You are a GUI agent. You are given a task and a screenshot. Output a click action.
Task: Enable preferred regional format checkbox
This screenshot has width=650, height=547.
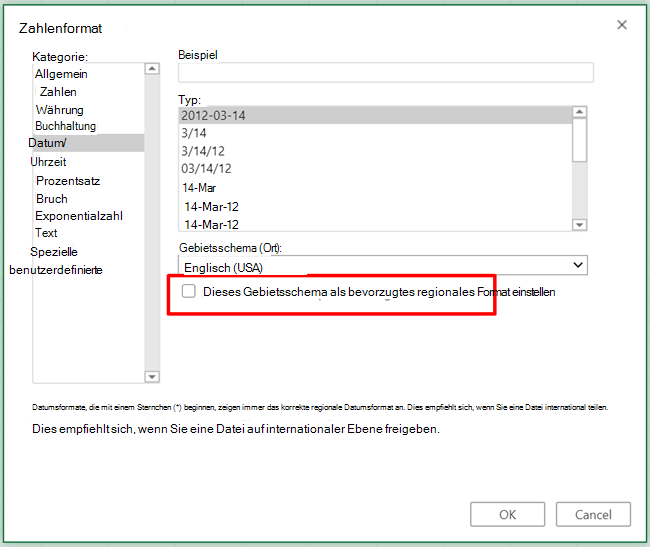(189, 291)
